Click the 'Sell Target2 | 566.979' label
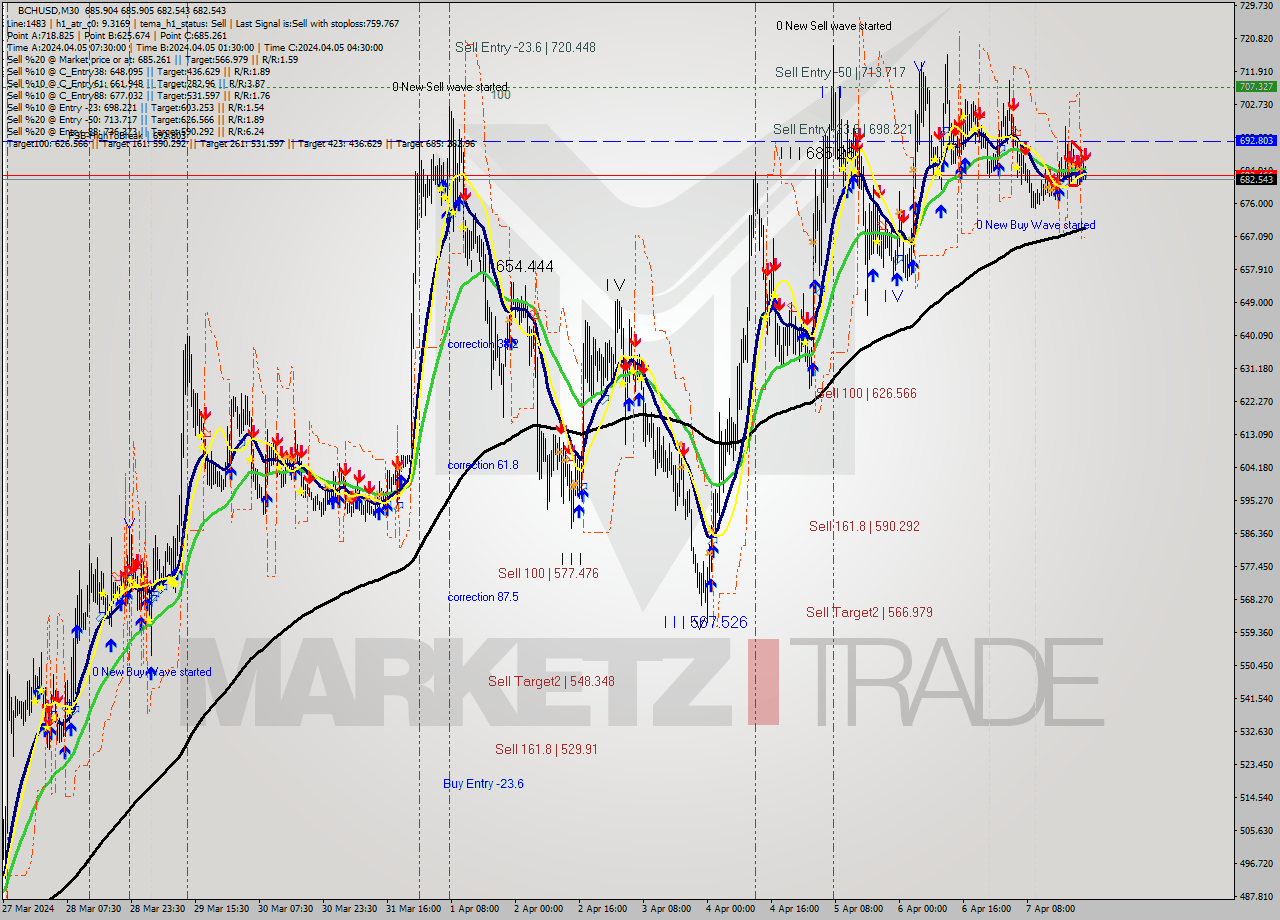The image size is (1280, 920). point(869,612)
